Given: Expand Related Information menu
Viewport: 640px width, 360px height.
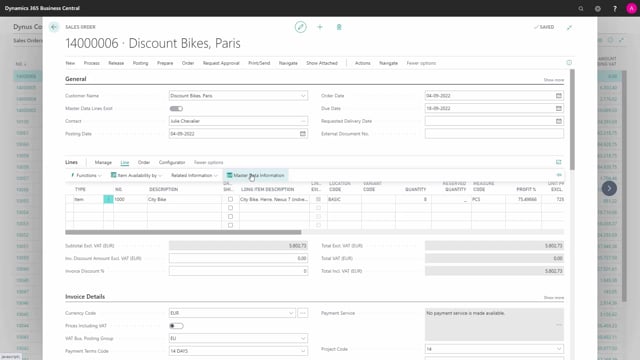Looking at the screenshot, I should pos(194,175).
